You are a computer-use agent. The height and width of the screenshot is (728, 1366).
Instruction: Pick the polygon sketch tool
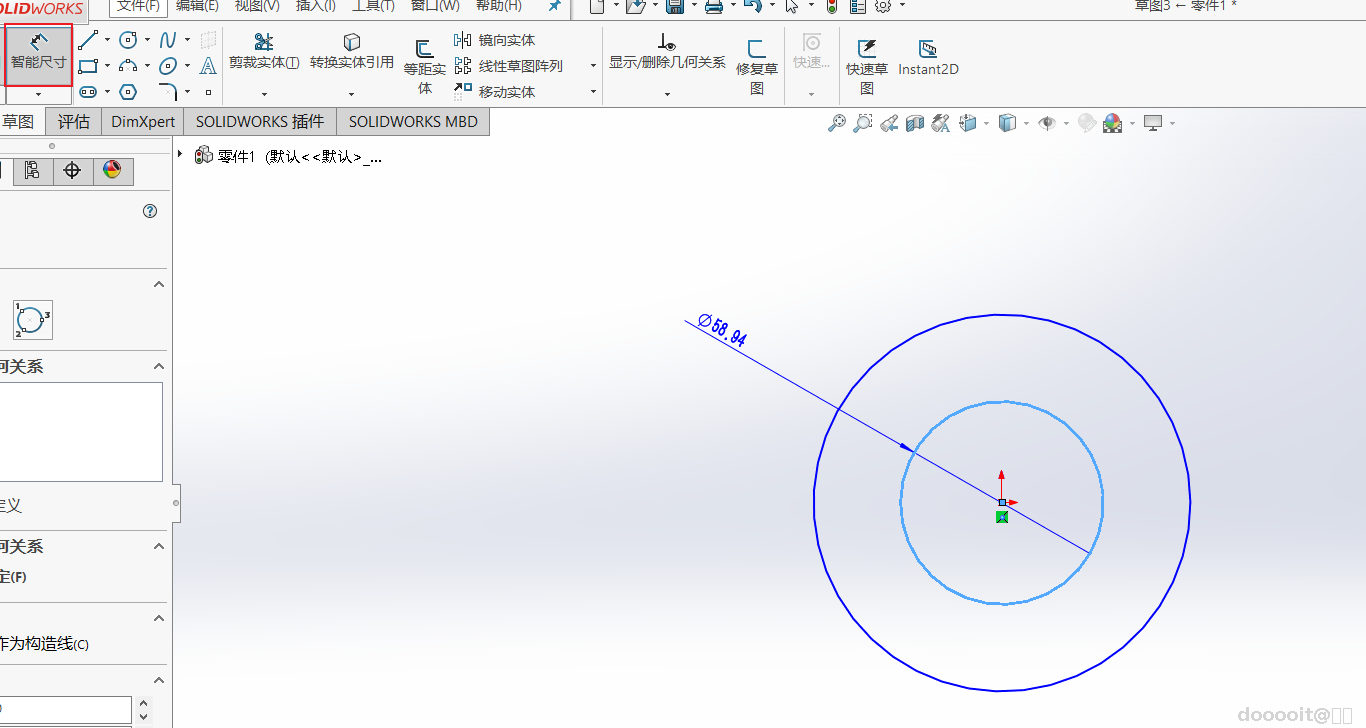[128, 92]
